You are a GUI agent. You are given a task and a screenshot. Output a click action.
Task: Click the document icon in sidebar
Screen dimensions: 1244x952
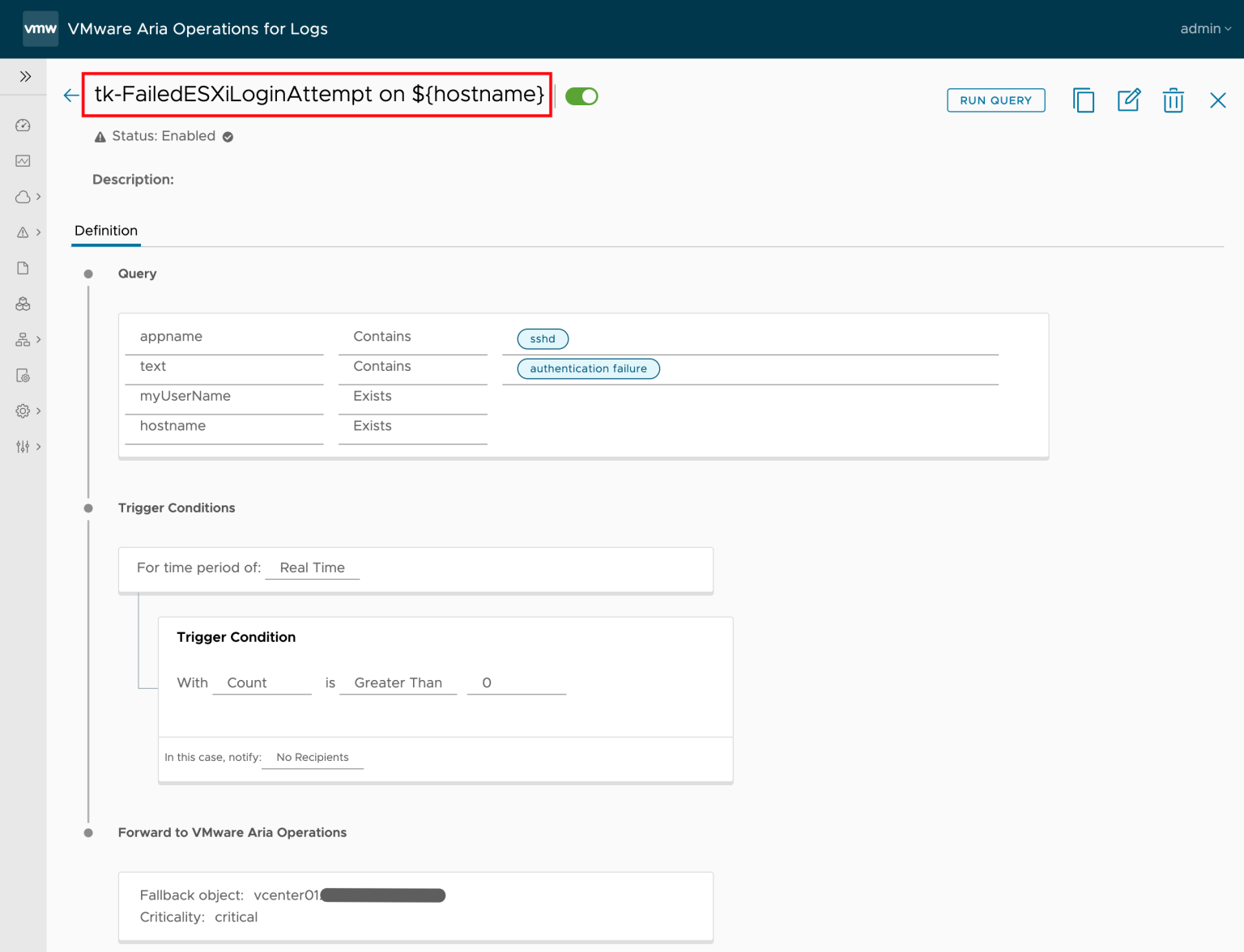coord(23,268)
